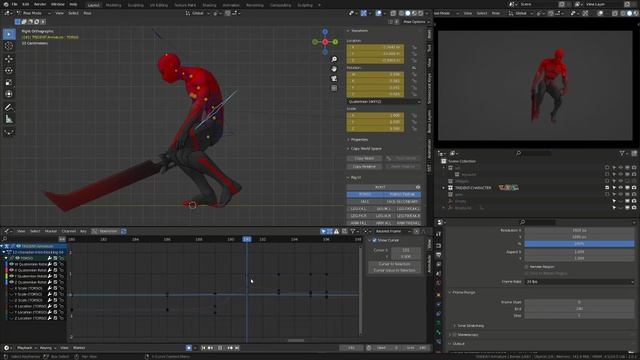Viewport: 640px width, 360px height.
Task: Open the Quaternion rotation mode dropdown
Action: pyautogui.click(x=384, y=102)
